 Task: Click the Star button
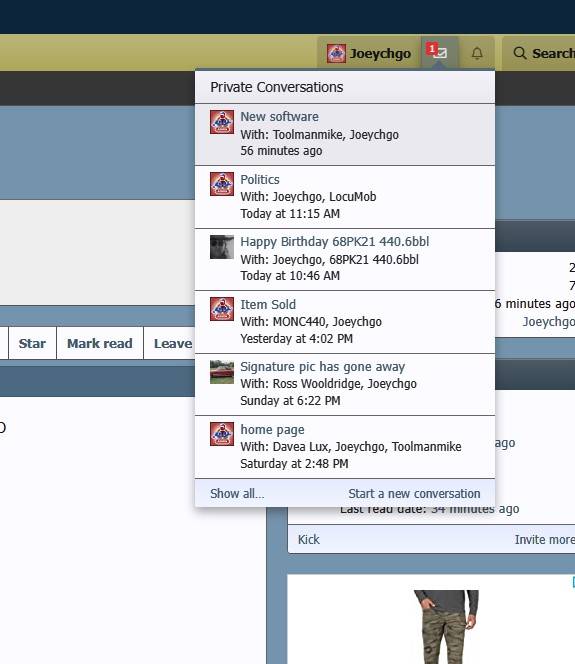point(32,343)
